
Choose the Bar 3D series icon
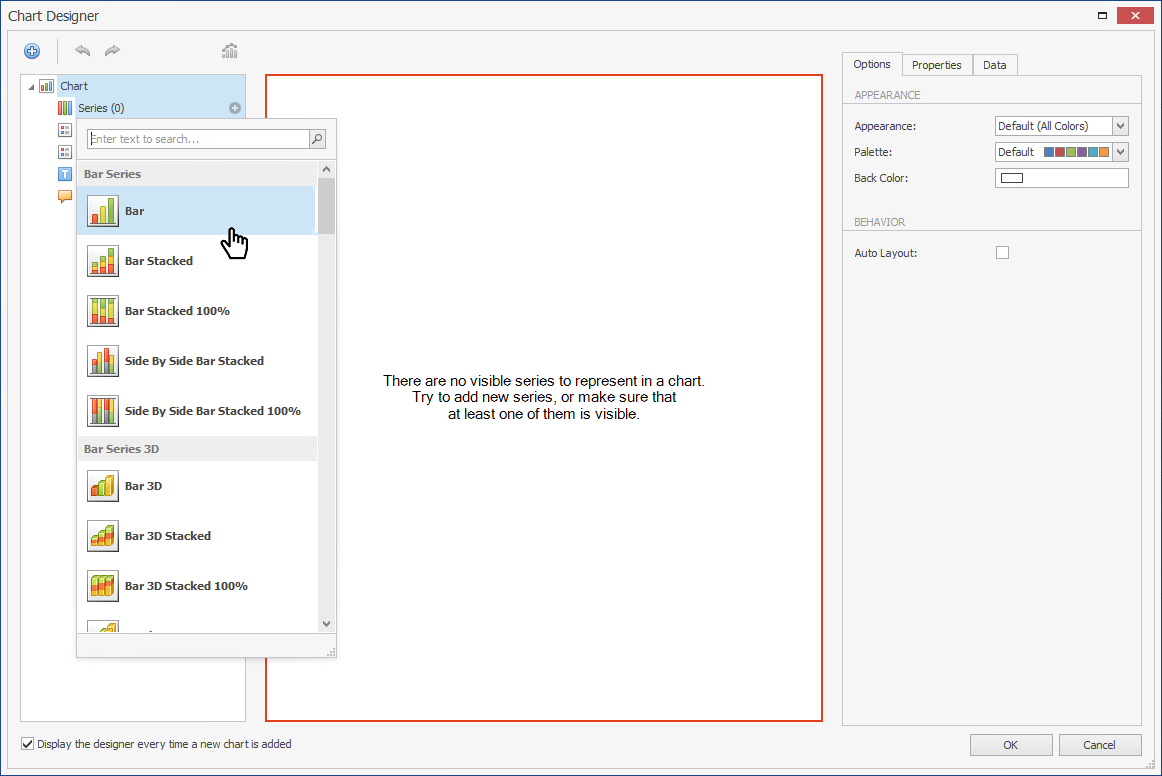(103, 486)
